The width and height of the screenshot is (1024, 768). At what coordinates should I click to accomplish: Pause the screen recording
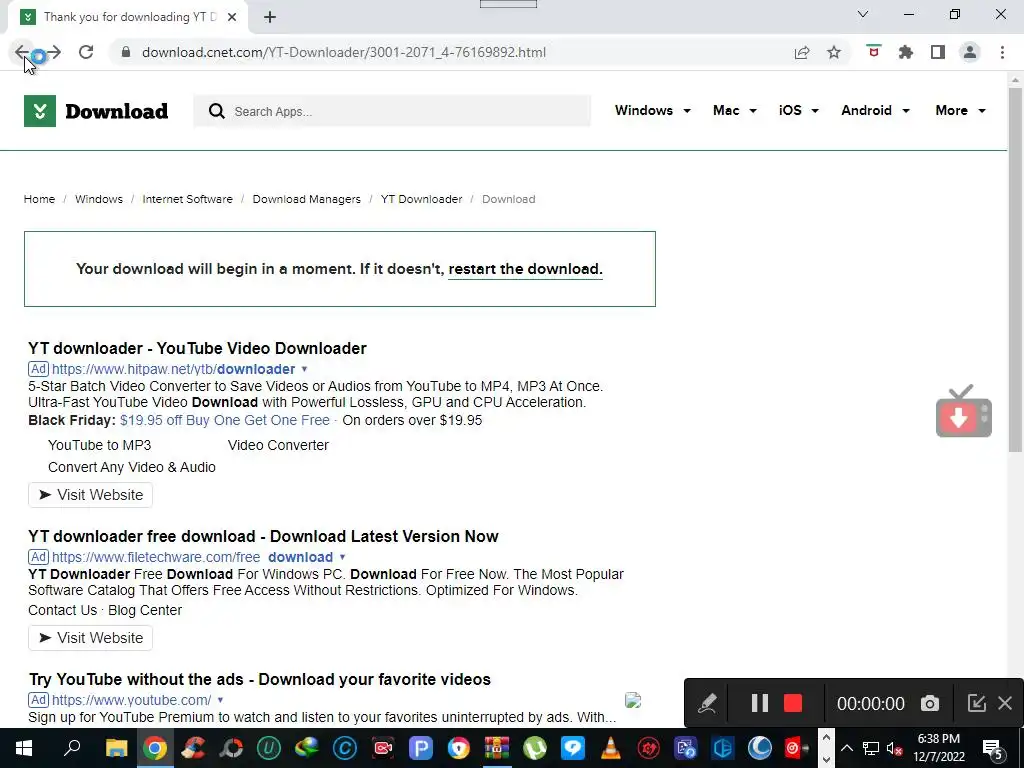(760, 703)
